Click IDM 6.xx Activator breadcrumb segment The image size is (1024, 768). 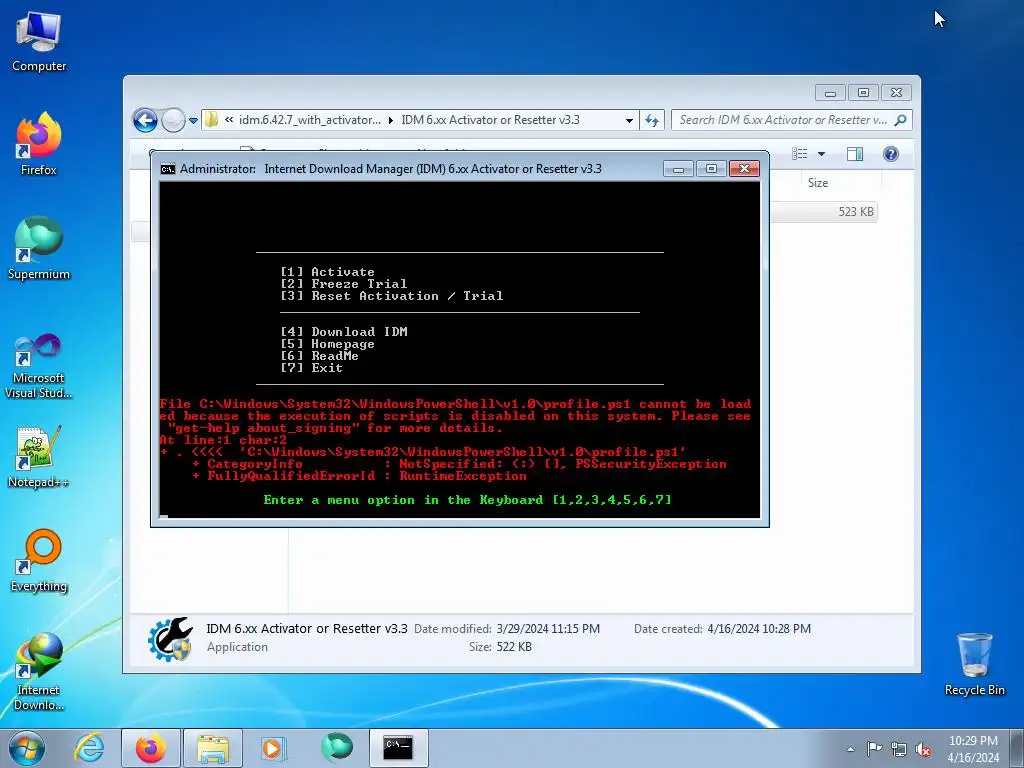point(490,120)
